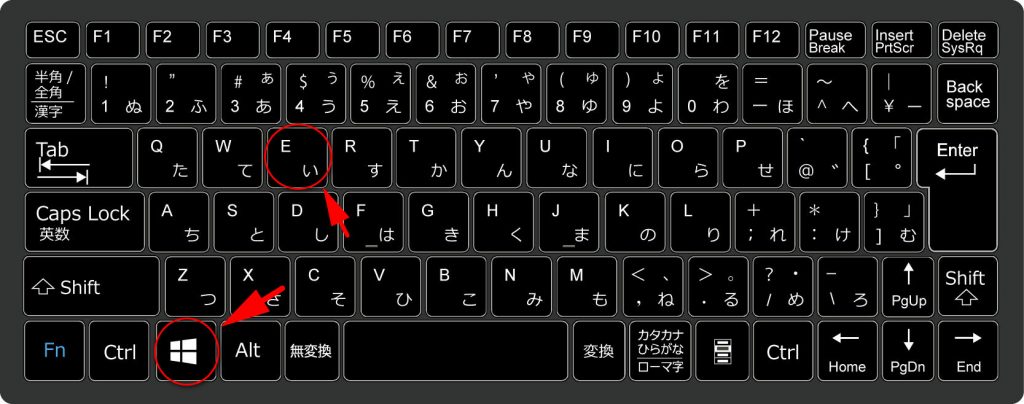Toggle the 半角/全角 漢字 key
Screen dimensions: 1024x404
[55, 93]
